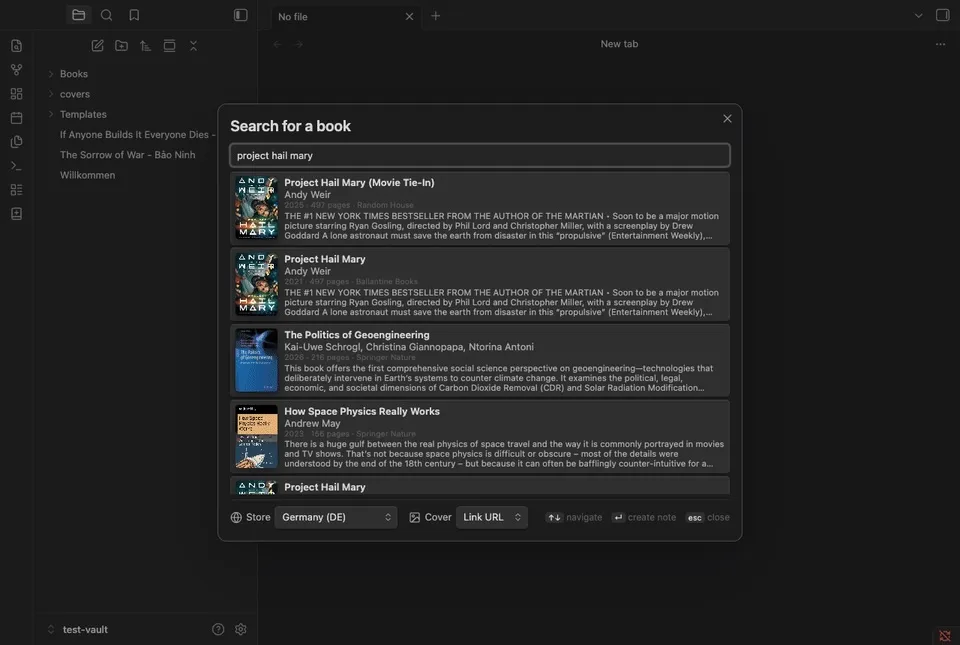The width and height of the screenshot is (960, 645).
Task: Collapse all folders icon
Action: click(x=193, y=46)
